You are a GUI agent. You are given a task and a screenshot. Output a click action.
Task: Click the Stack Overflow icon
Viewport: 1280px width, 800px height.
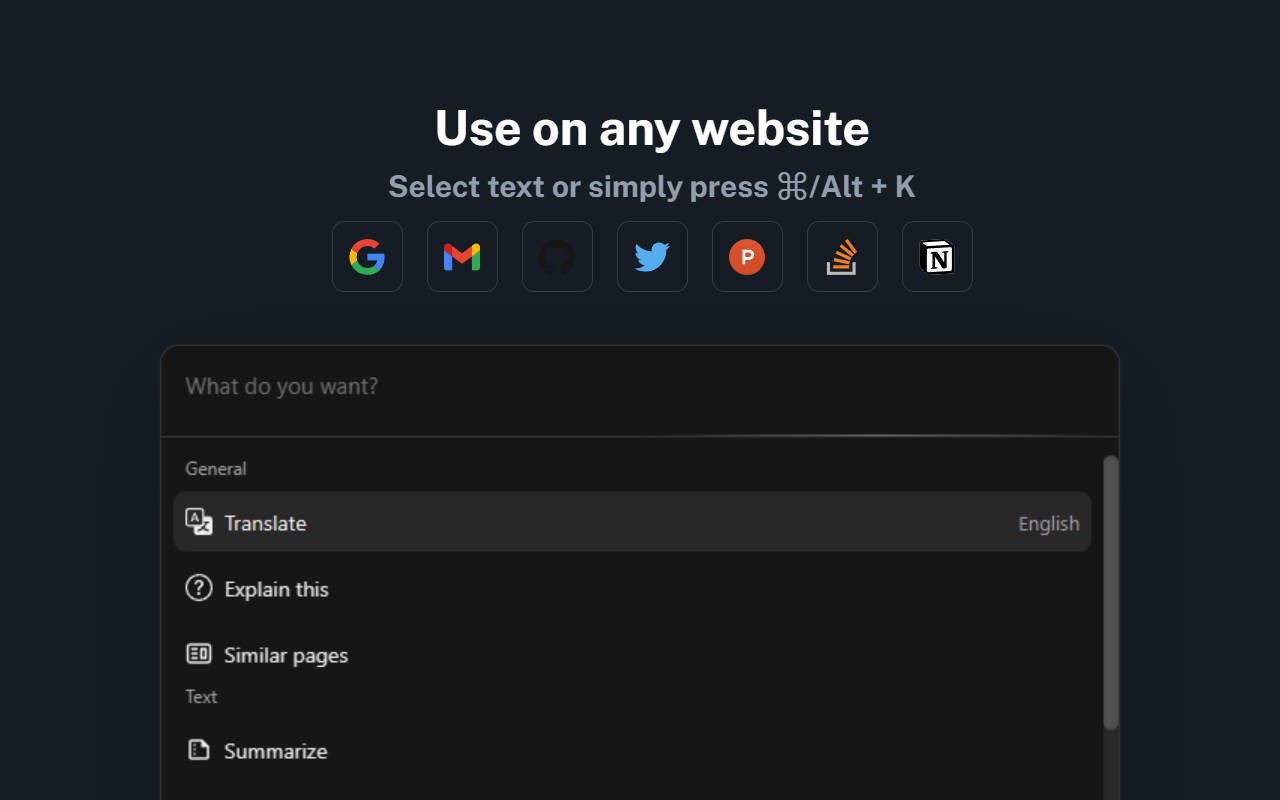pos(842,257)
